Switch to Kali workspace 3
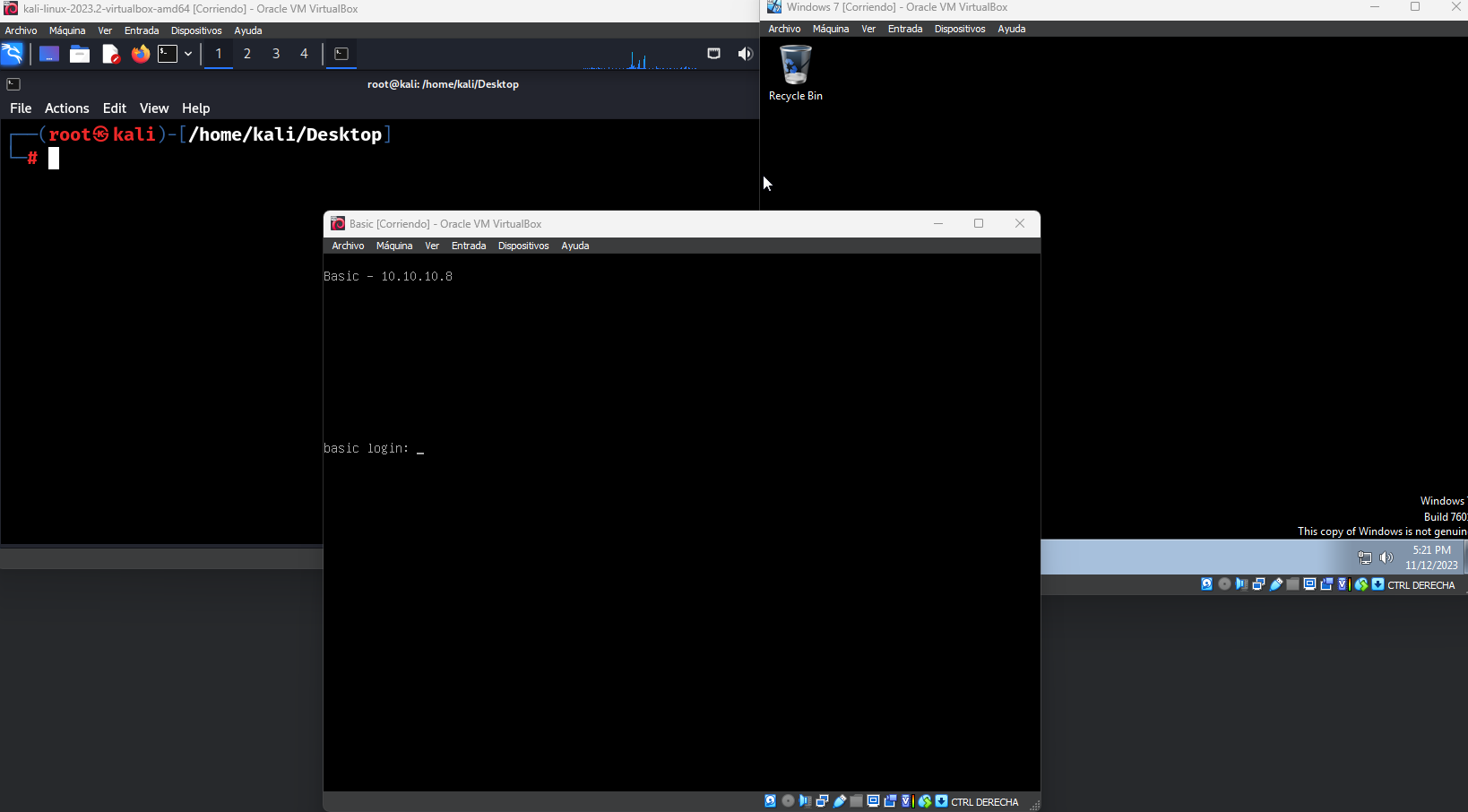Viewport: 1468px width, 812px height. [x=276, y=54]
